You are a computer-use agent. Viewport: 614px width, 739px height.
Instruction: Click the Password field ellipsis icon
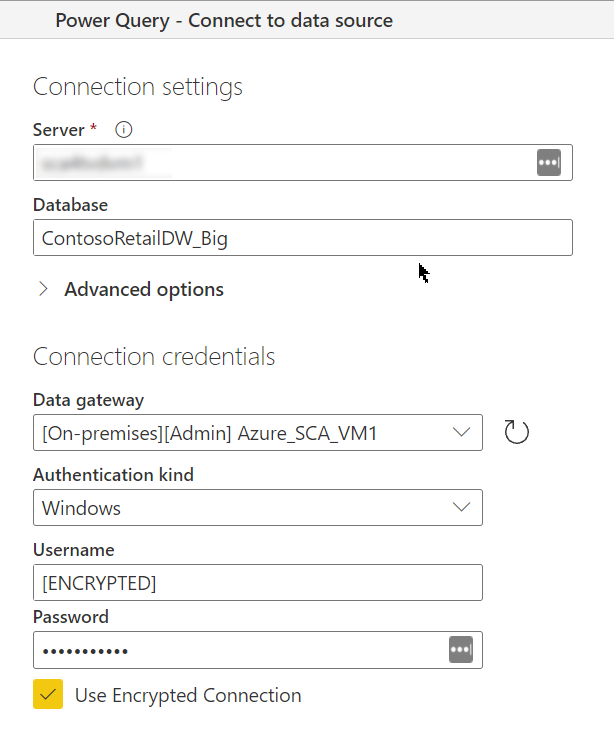[459, 650]
